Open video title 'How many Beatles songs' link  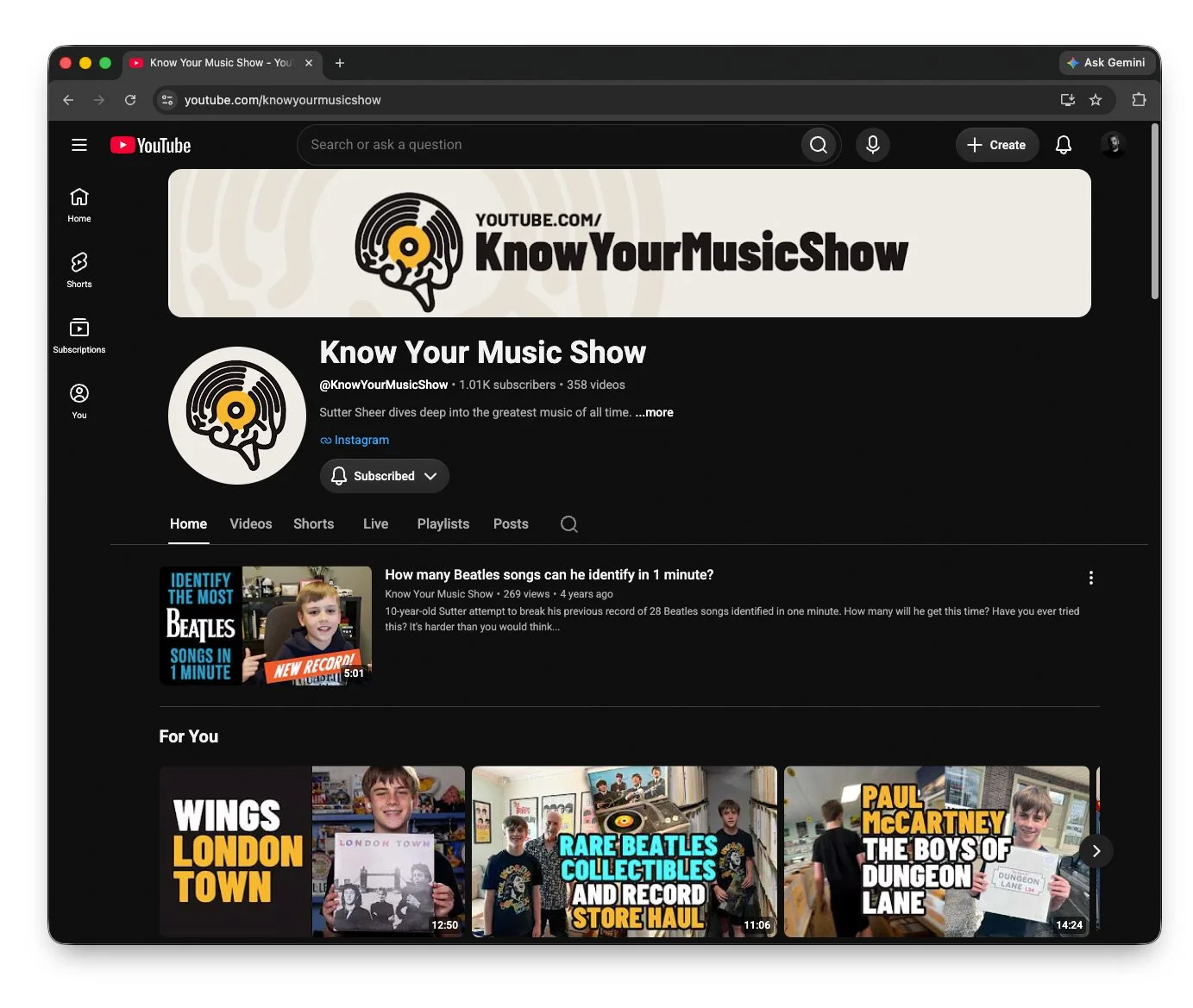pos(549,575)
